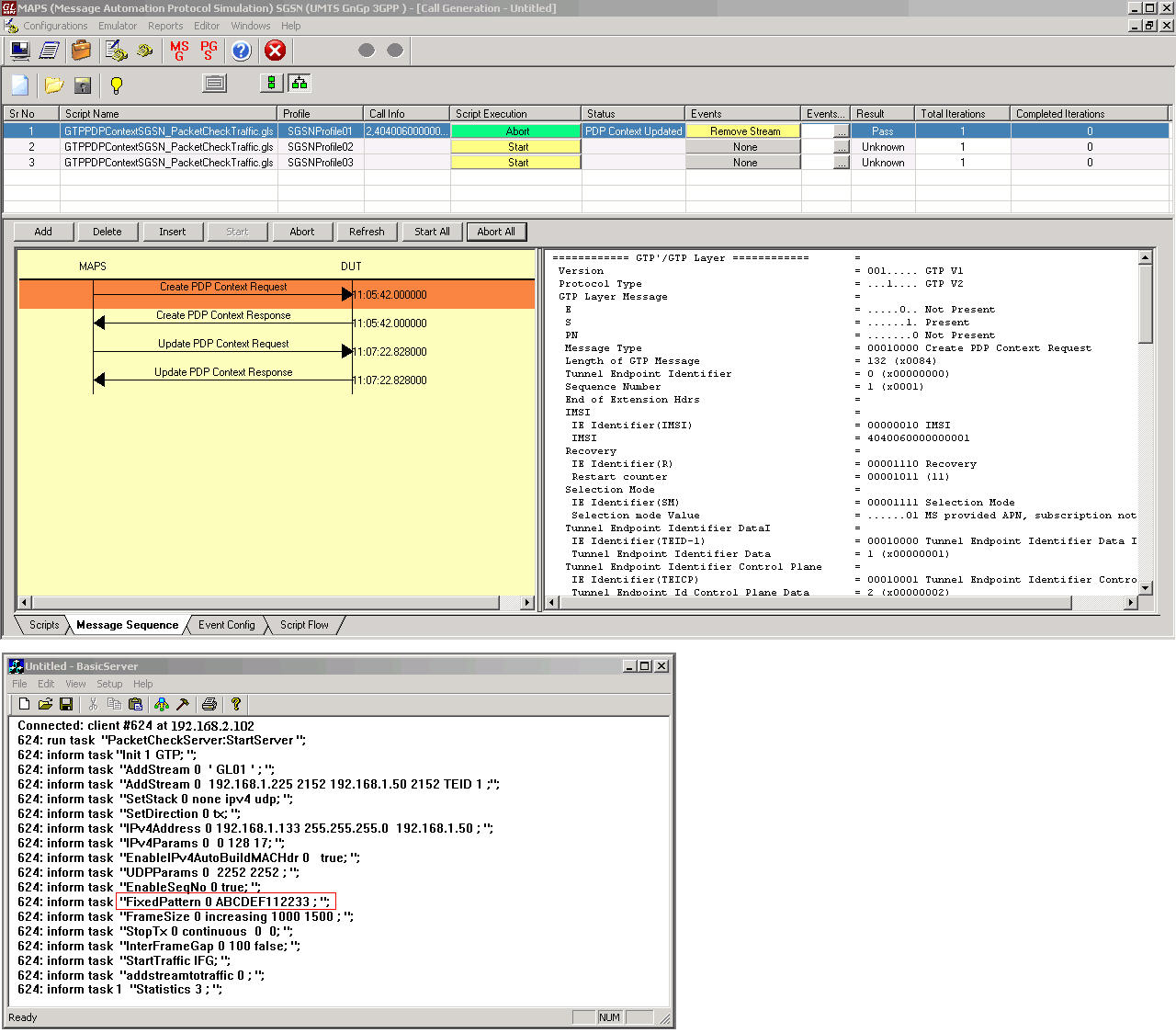Image resolution: width=1176 pixels, height=1033 pixels.
Task: Click the printer icon in BasicServer toolbar
Action: [209, 704]
